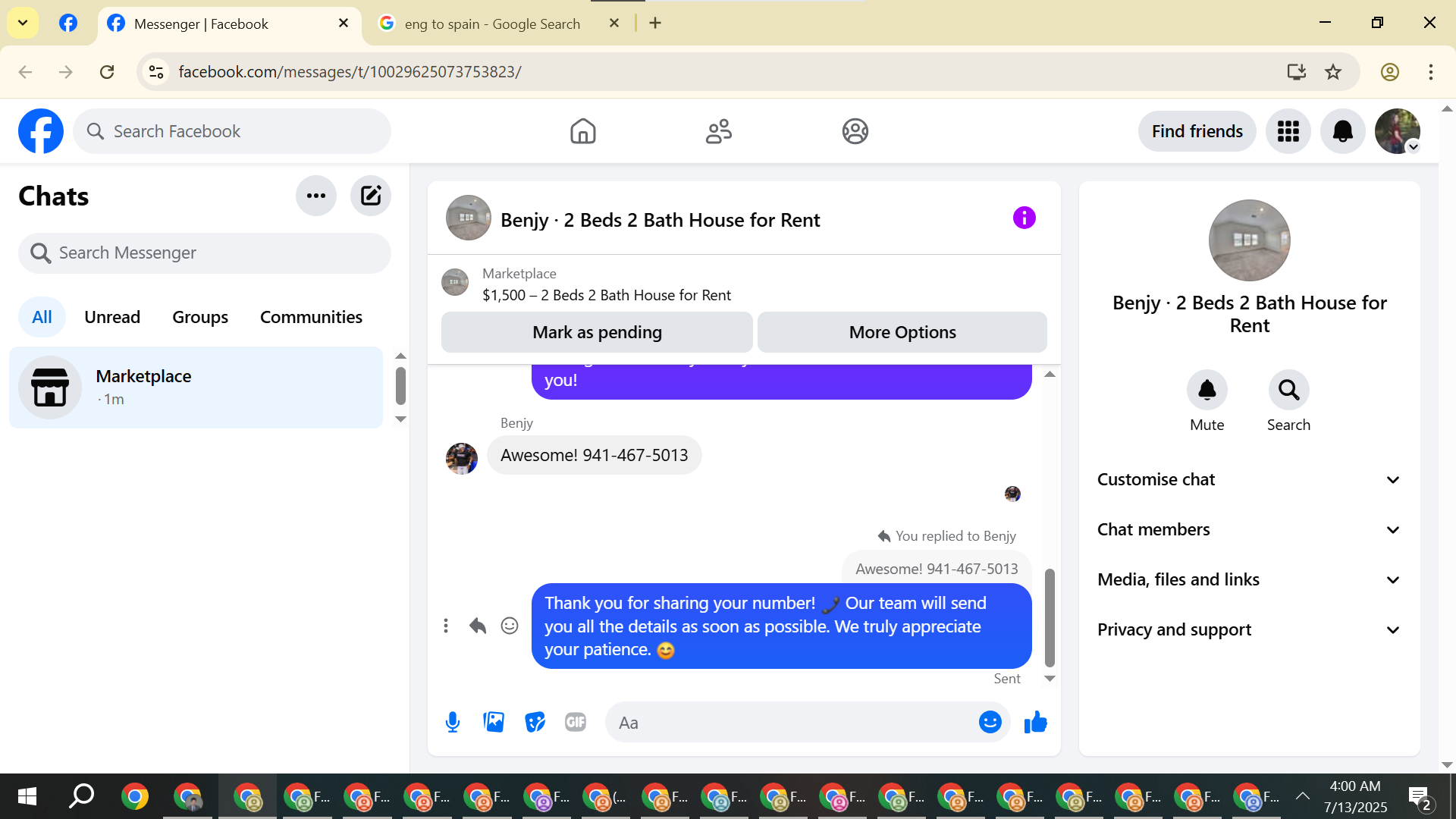The image size is (1456, 819).
Task: Click Mark as pending button
Action: [x=597, y=332]
